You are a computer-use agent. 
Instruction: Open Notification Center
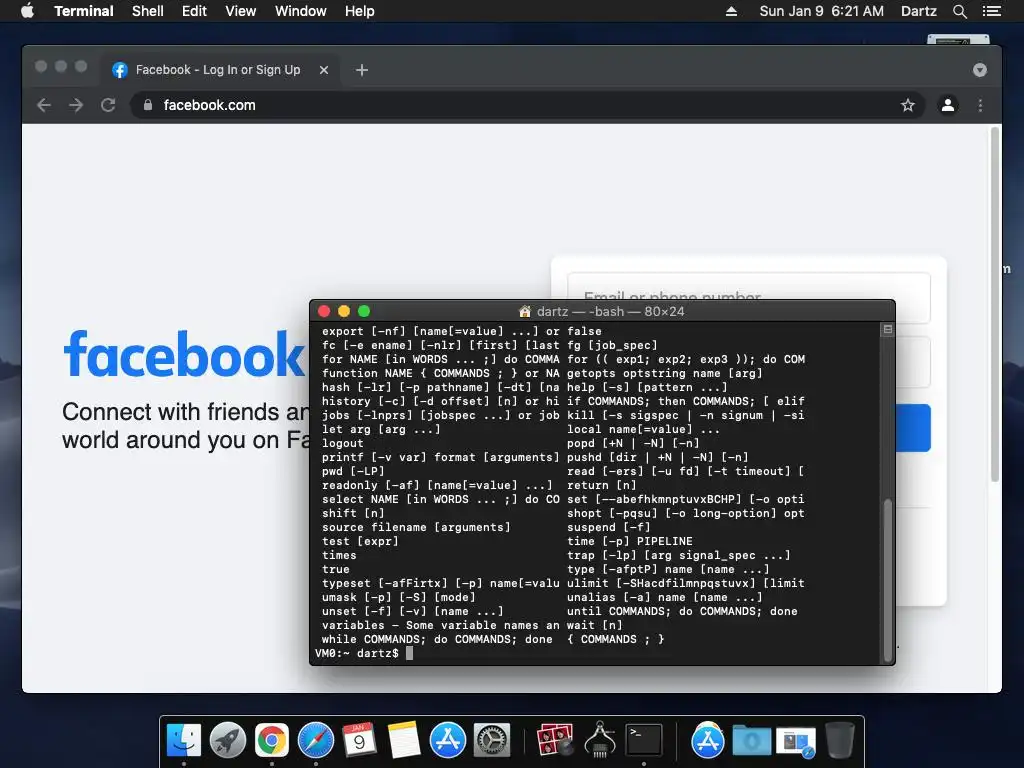991,11
